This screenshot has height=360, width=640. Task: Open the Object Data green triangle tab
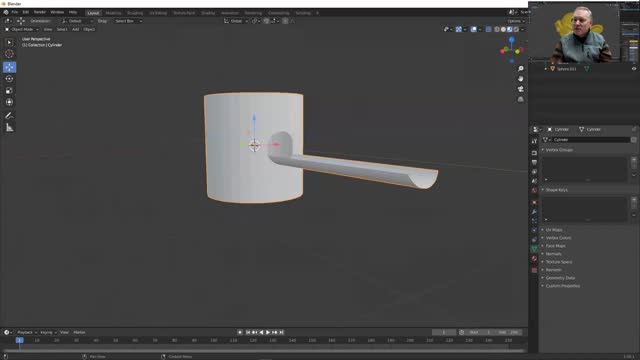[x=534, y=248]
